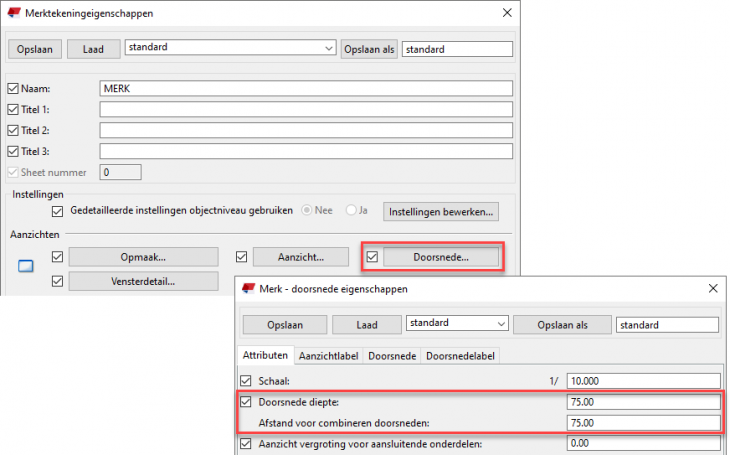
Task: Click the Schaal value field 10.000
Action: tap(644, 381)
